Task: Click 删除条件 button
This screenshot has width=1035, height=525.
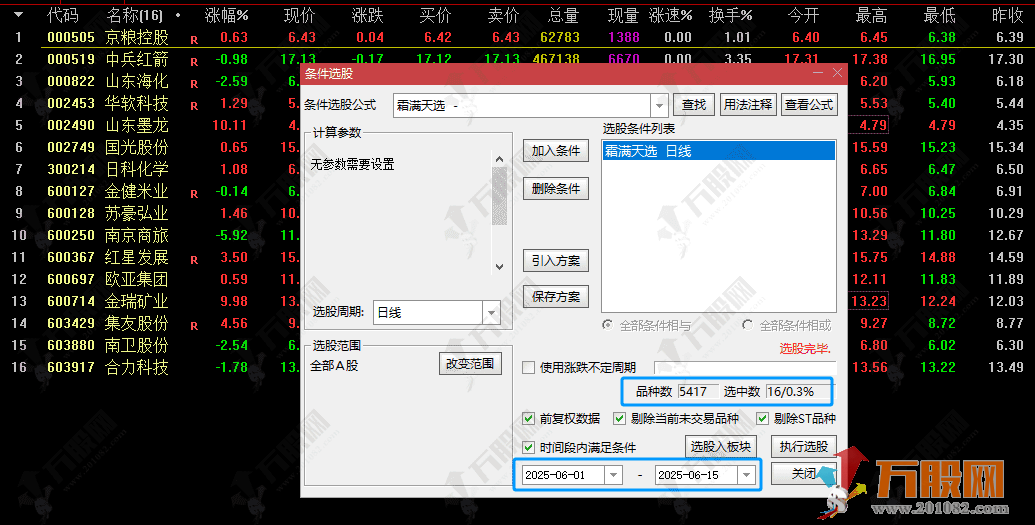Action: [556, 189]
